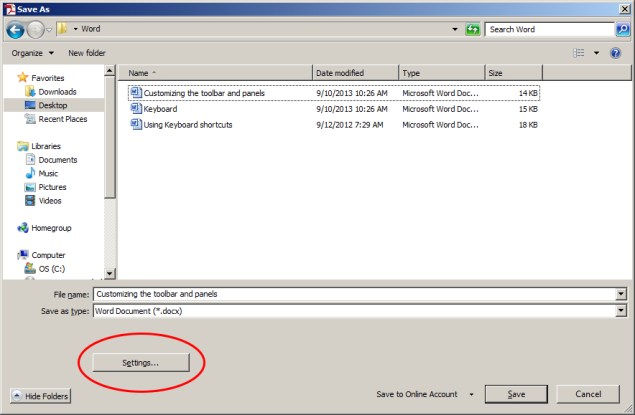Open the change view dropdown arrow
Image resolution: width=635 pixels, height=415 pixels.
pyautogui.click(x=597, y=52)
